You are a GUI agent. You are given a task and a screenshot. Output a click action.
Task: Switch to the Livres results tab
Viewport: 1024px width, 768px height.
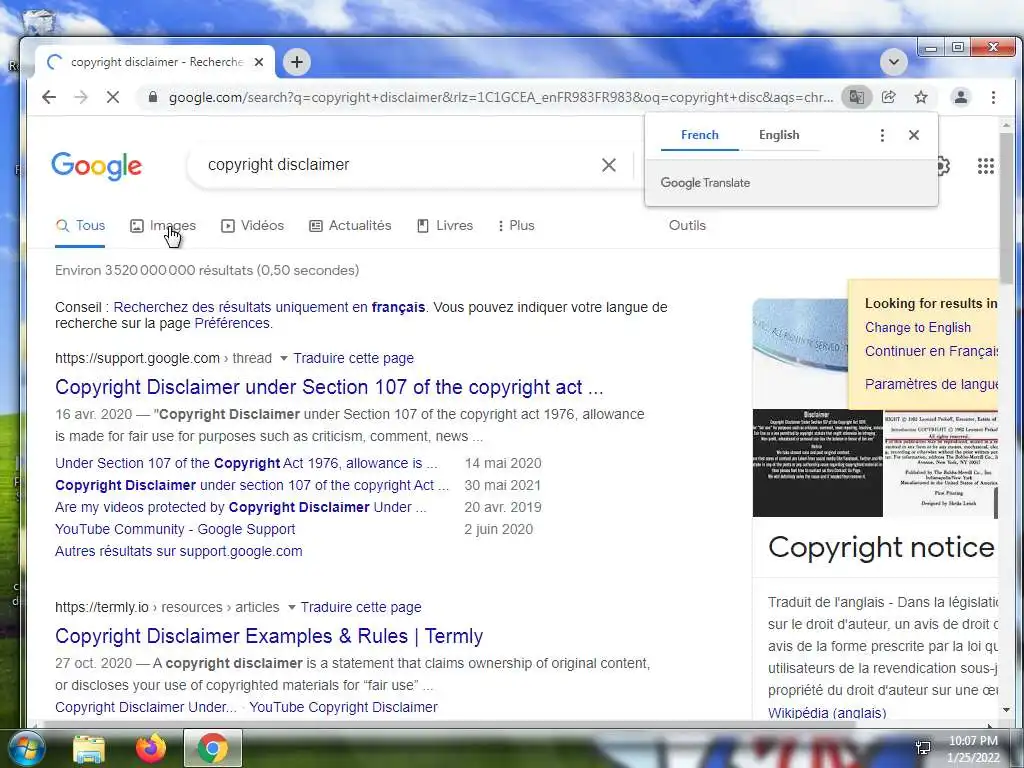(445, 225)
